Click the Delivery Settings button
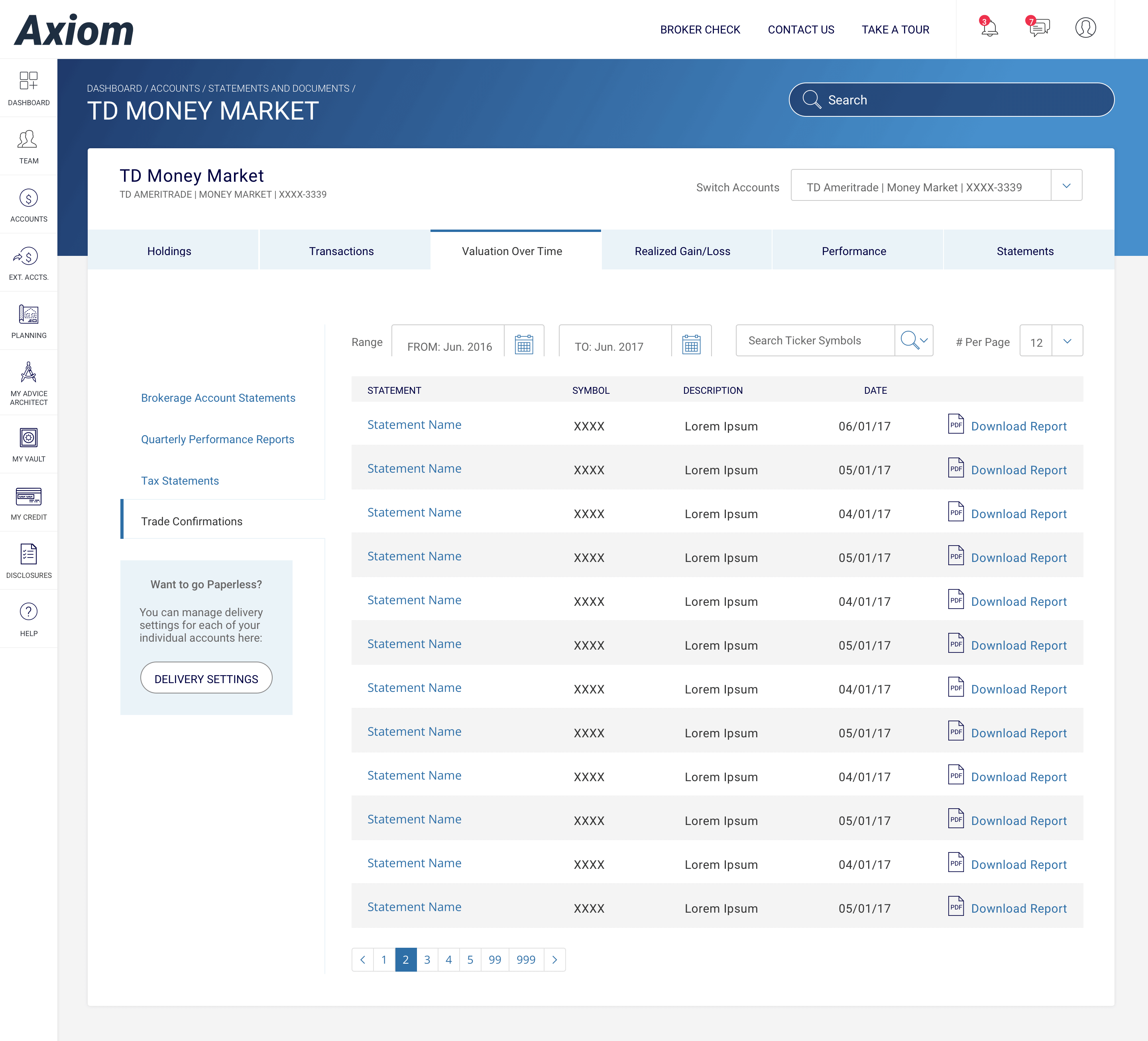 point(206,678)
